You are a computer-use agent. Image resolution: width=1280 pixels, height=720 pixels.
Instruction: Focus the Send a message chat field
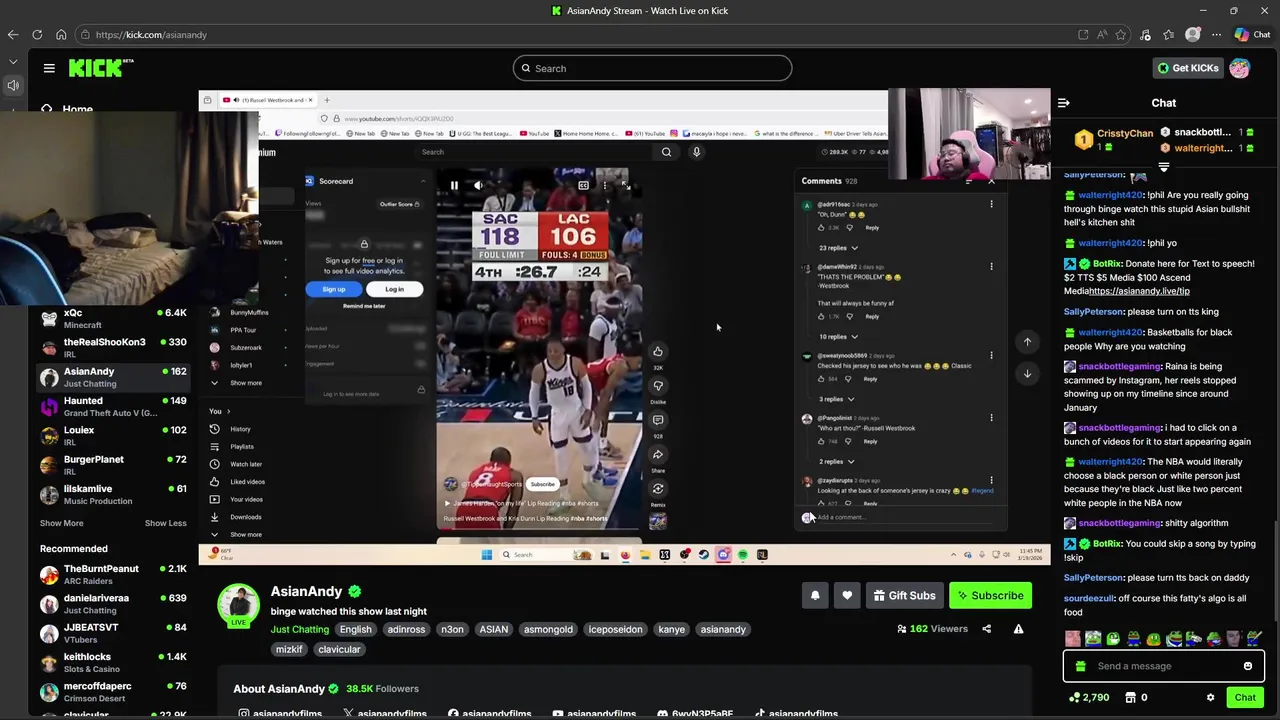click(1164, 666)
